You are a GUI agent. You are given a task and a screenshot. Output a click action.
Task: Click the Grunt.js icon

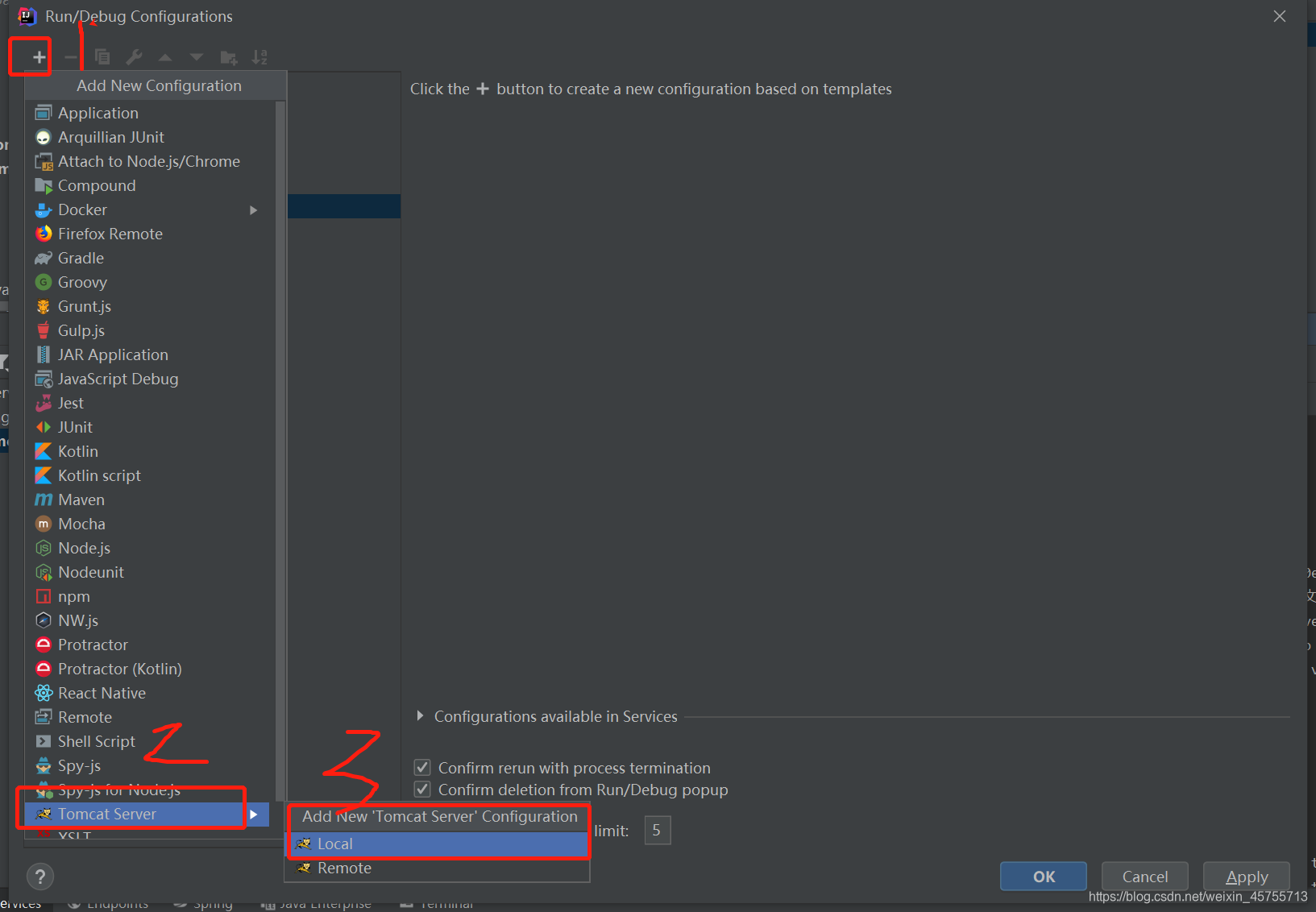tap(44, 306)
